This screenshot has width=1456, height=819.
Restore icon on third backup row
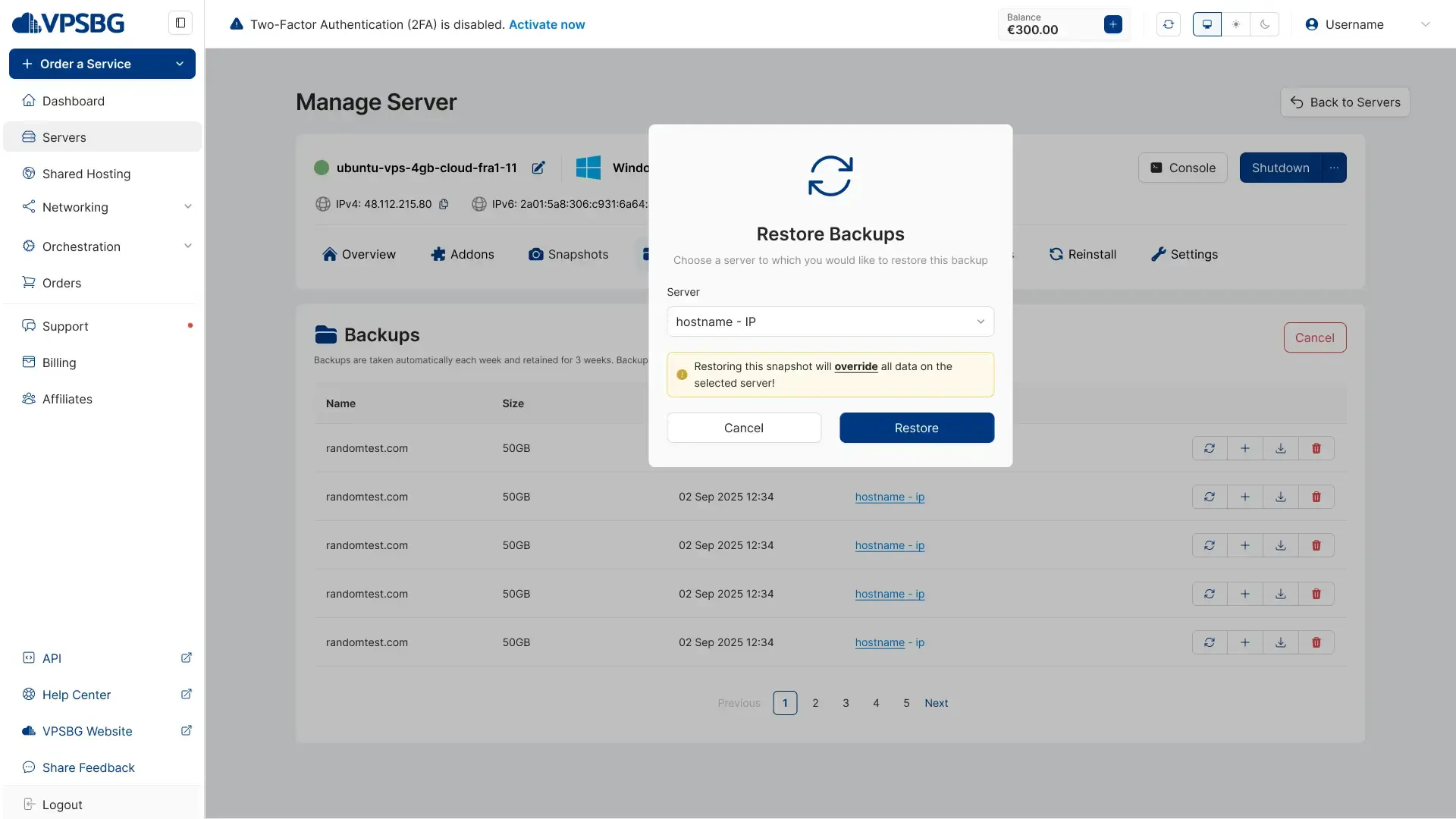click(x=1209, y=545)
